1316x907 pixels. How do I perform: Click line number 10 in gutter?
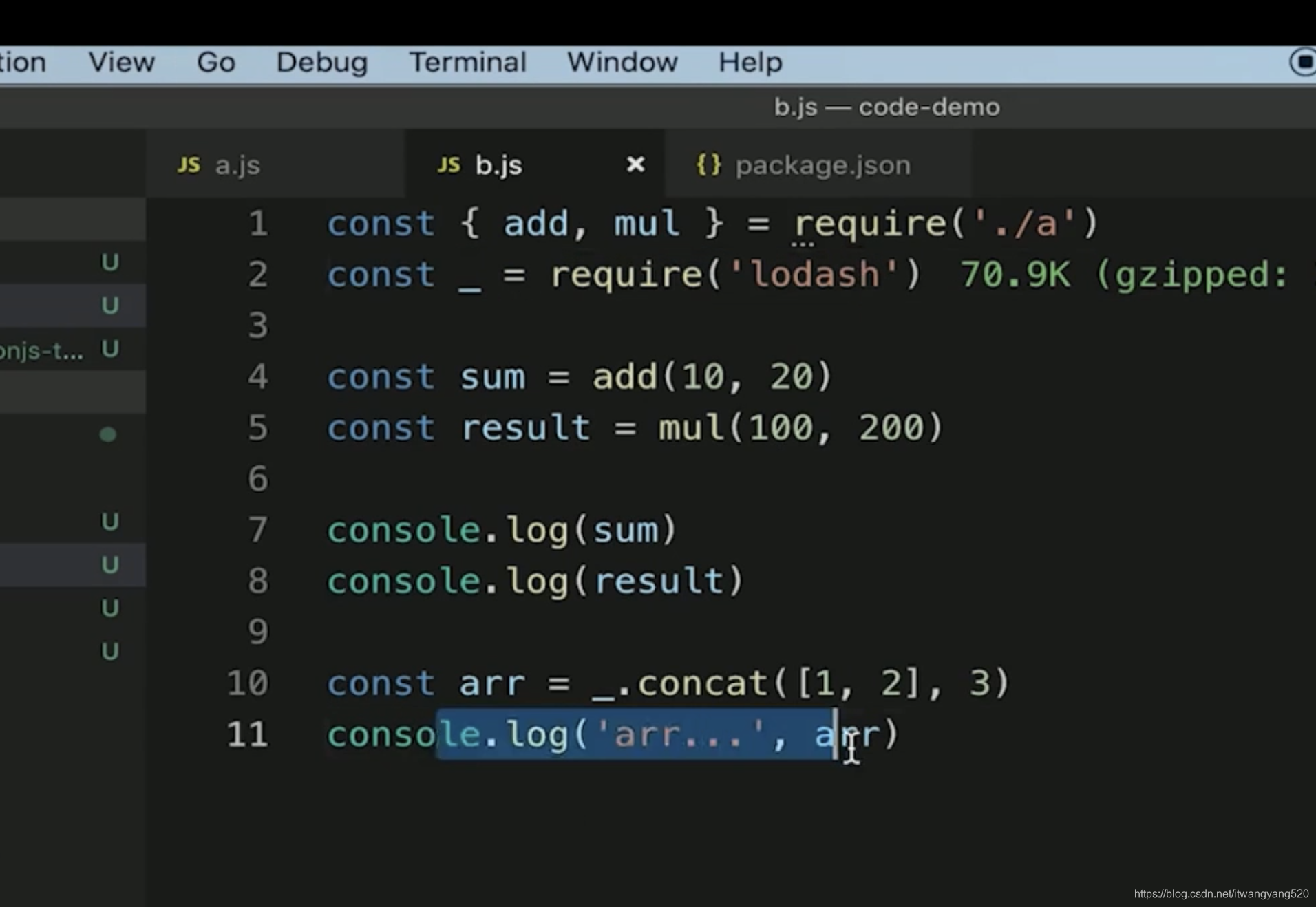coord(248,683)
